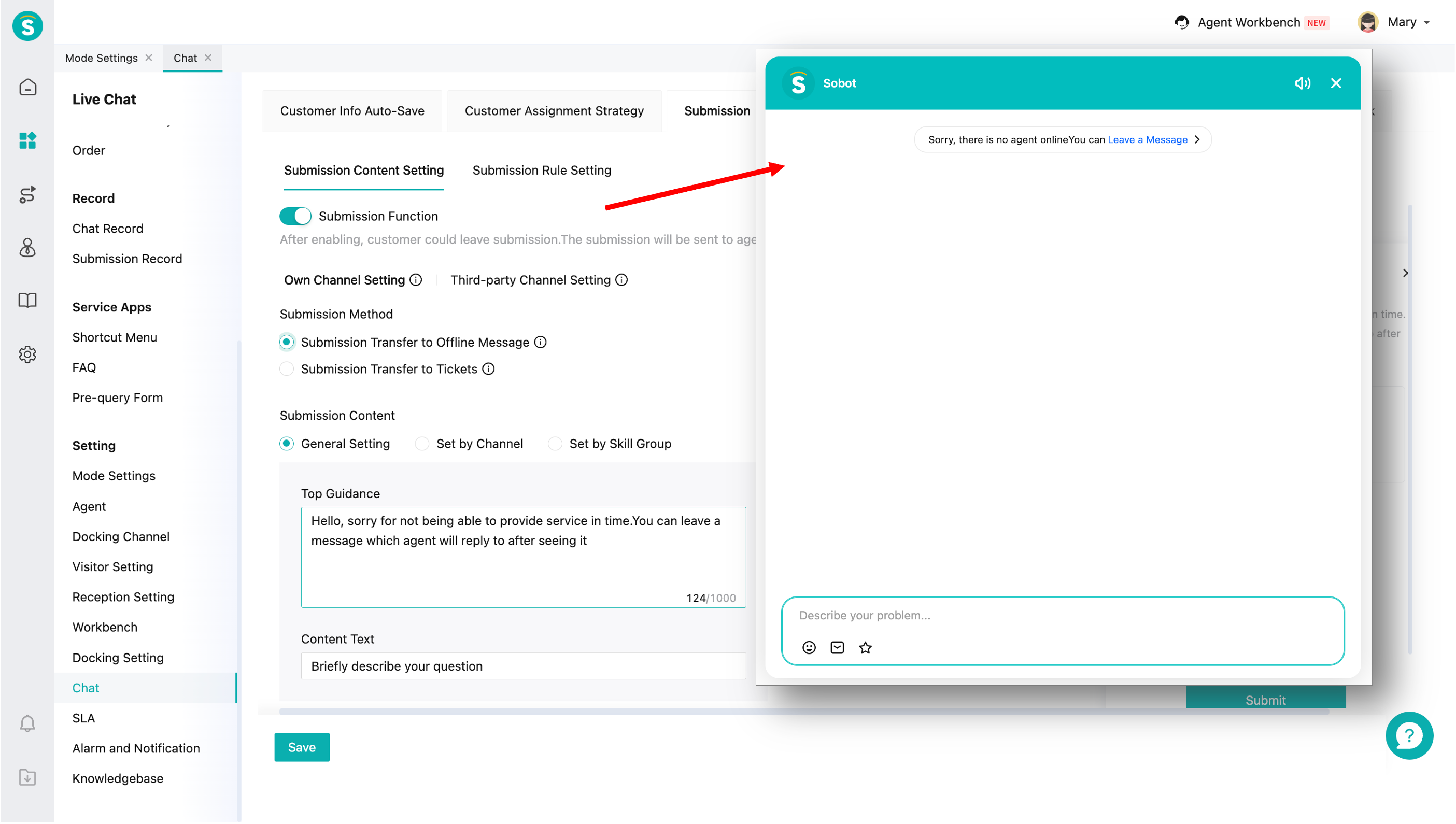Click Leave a Message link
The image size is (1456, 824).
(1147, 140)
